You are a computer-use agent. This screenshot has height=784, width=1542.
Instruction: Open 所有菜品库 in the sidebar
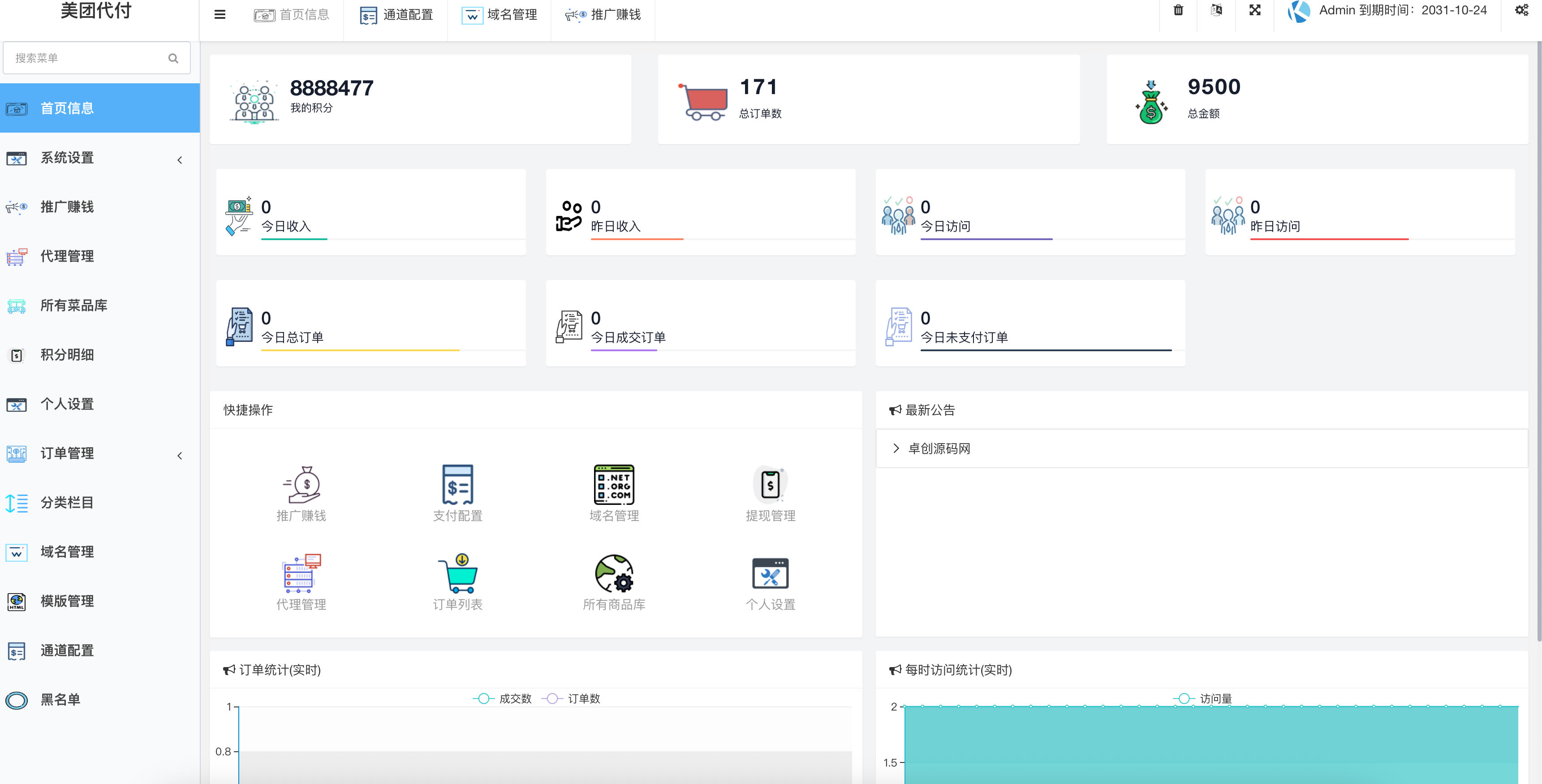click(x=99, y=305)
